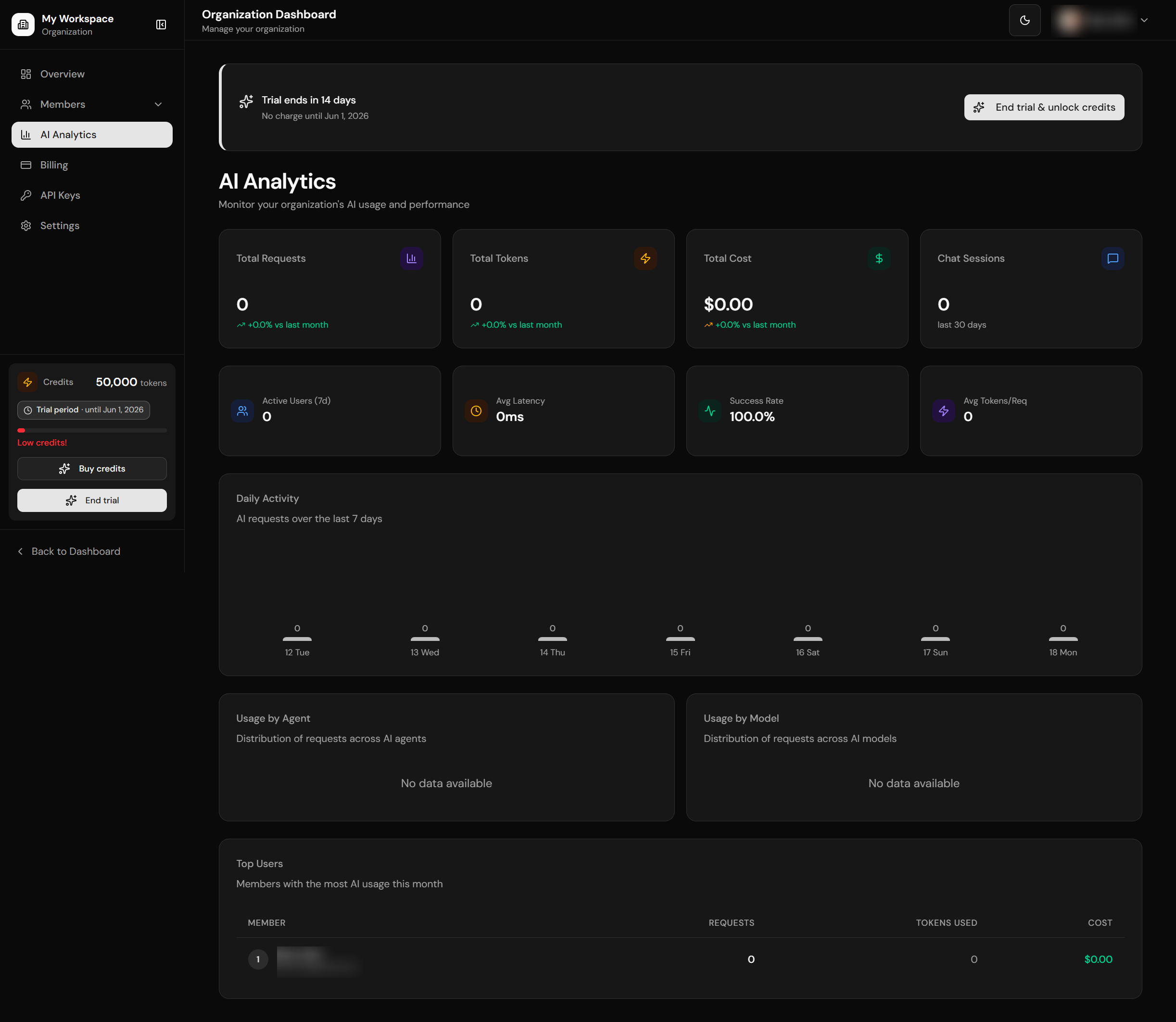Click the Total Tokens lightning icon

click(x=645, y=258)
